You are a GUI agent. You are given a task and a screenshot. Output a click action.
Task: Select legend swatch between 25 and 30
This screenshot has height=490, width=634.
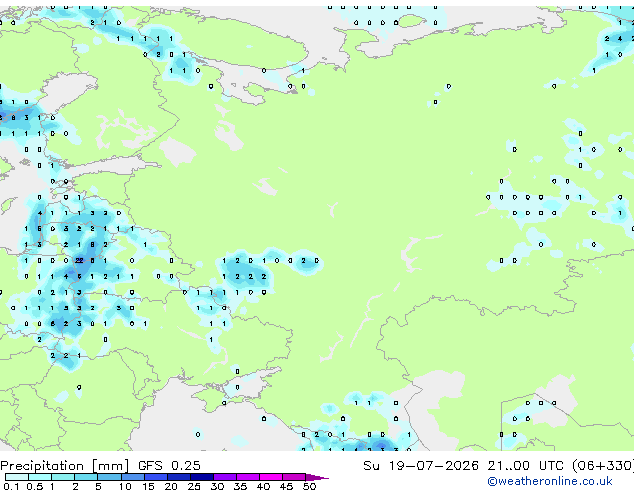tap(202, 477)
